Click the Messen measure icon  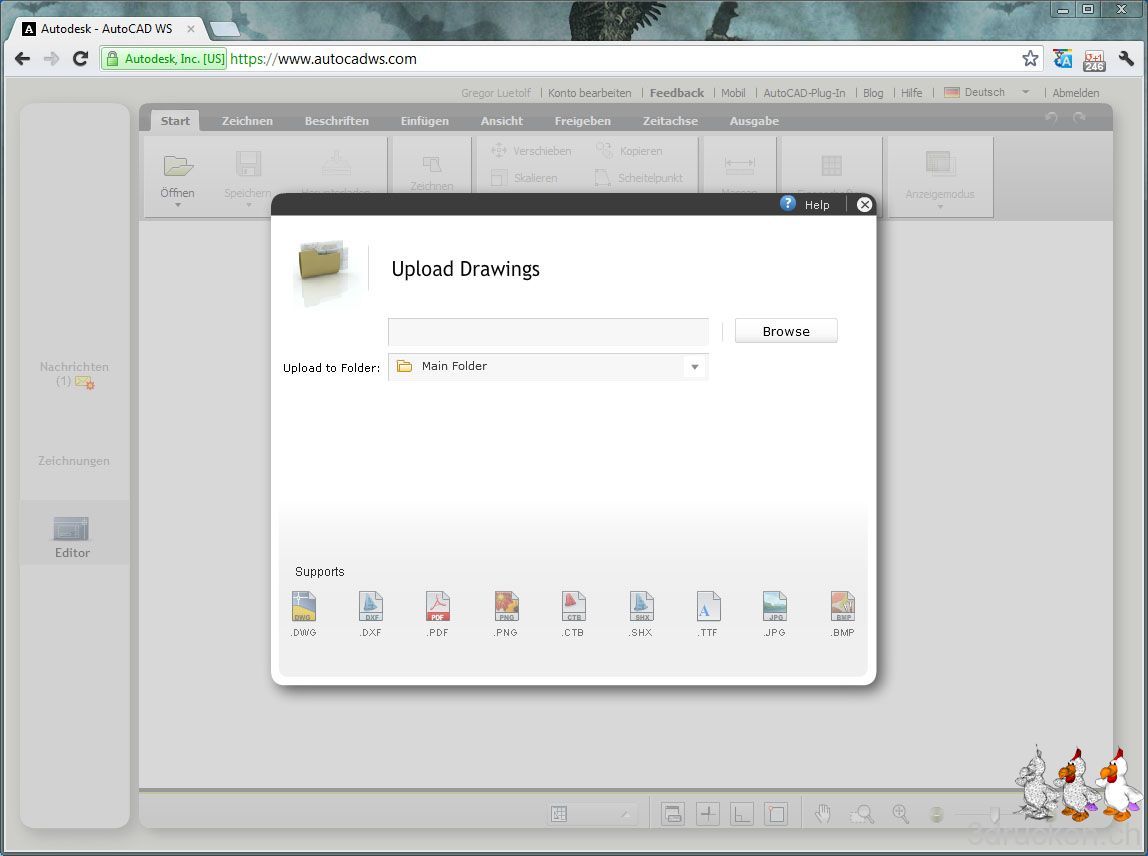click(739, 165)
